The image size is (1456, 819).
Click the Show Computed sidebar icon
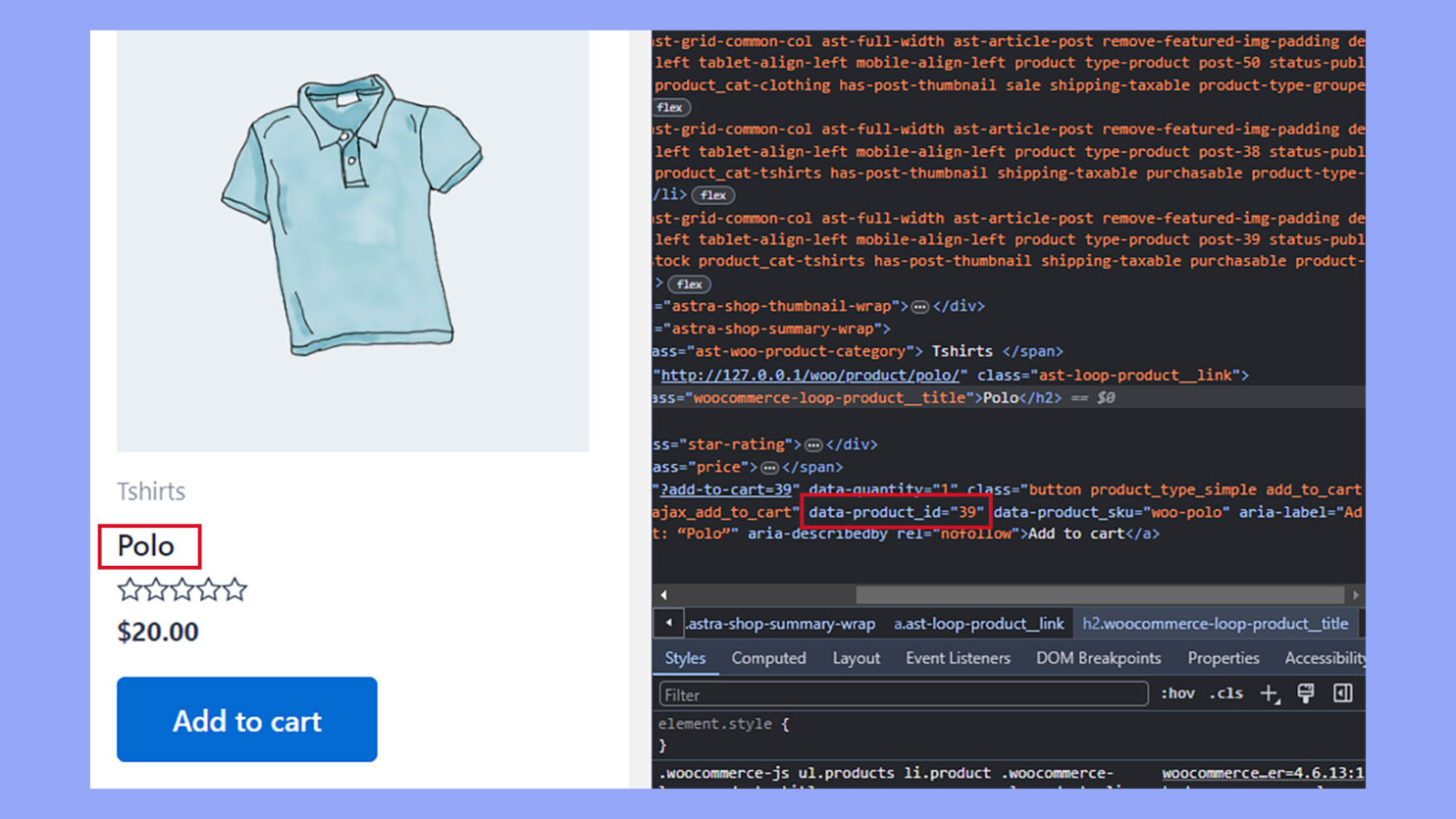1342,693
